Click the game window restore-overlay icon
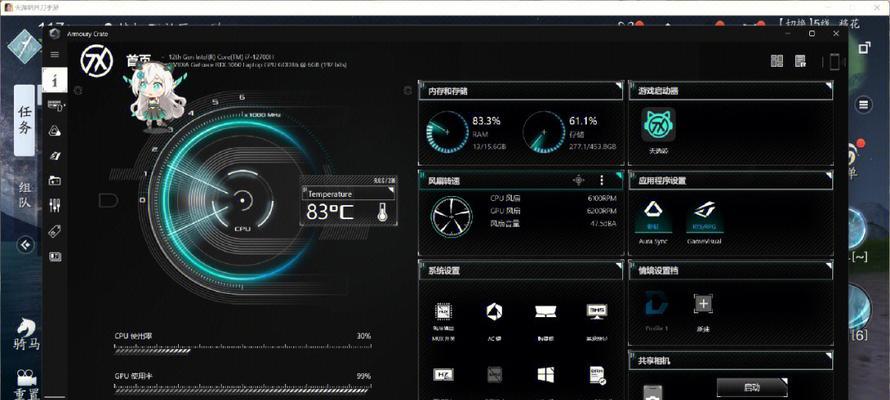 pyautogui.click(x=864, y=48)
